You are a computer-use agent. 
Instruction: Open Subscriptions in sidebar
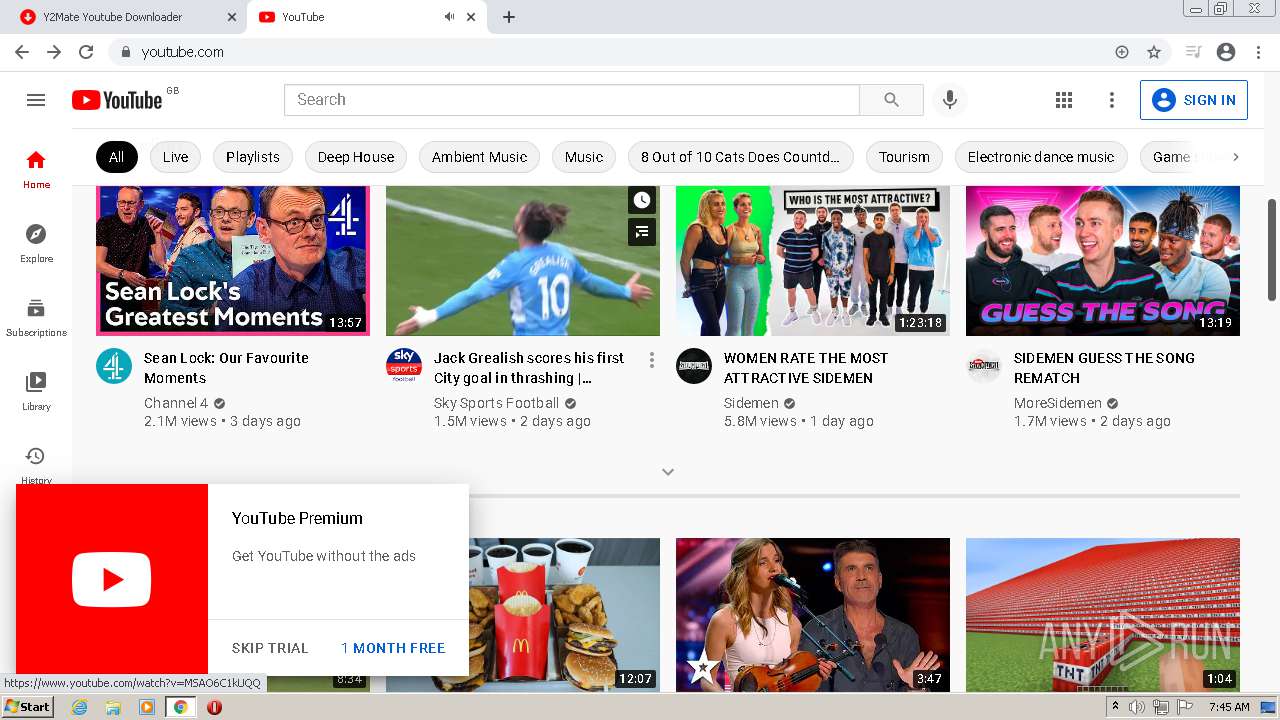tap(36, 317)
